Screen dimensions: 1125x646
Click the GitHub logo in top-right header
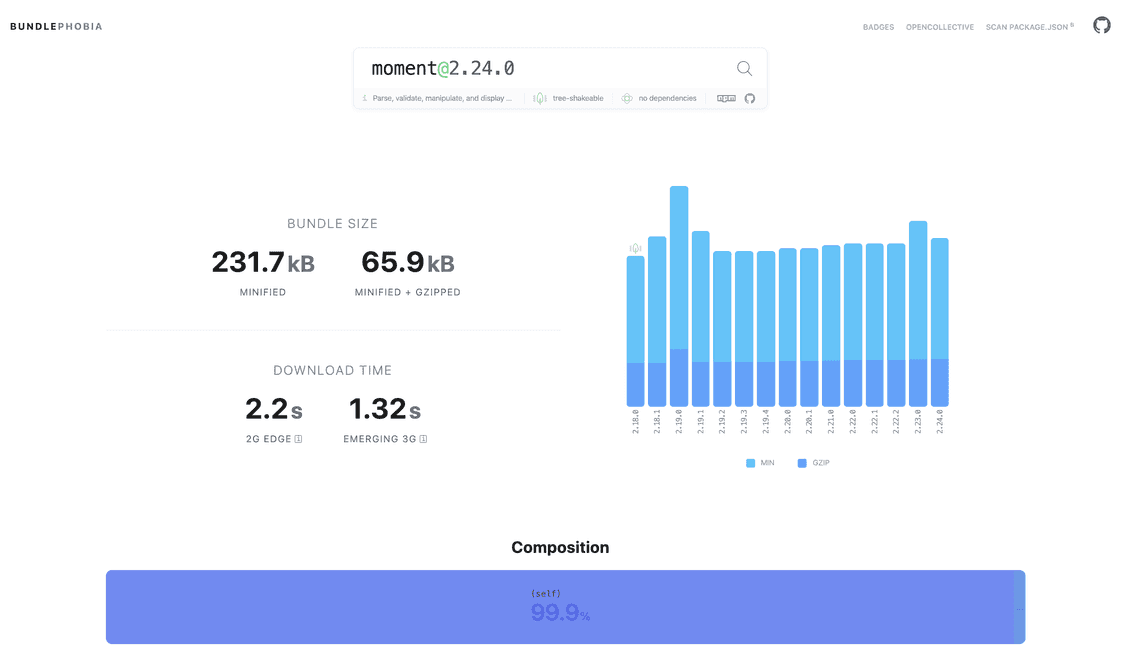[x=1101, y=26]
